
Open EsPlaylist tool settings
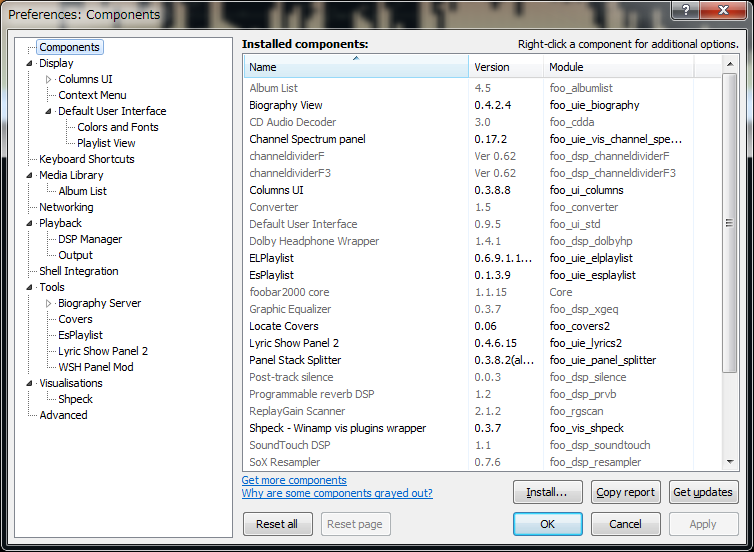point(80,335)
